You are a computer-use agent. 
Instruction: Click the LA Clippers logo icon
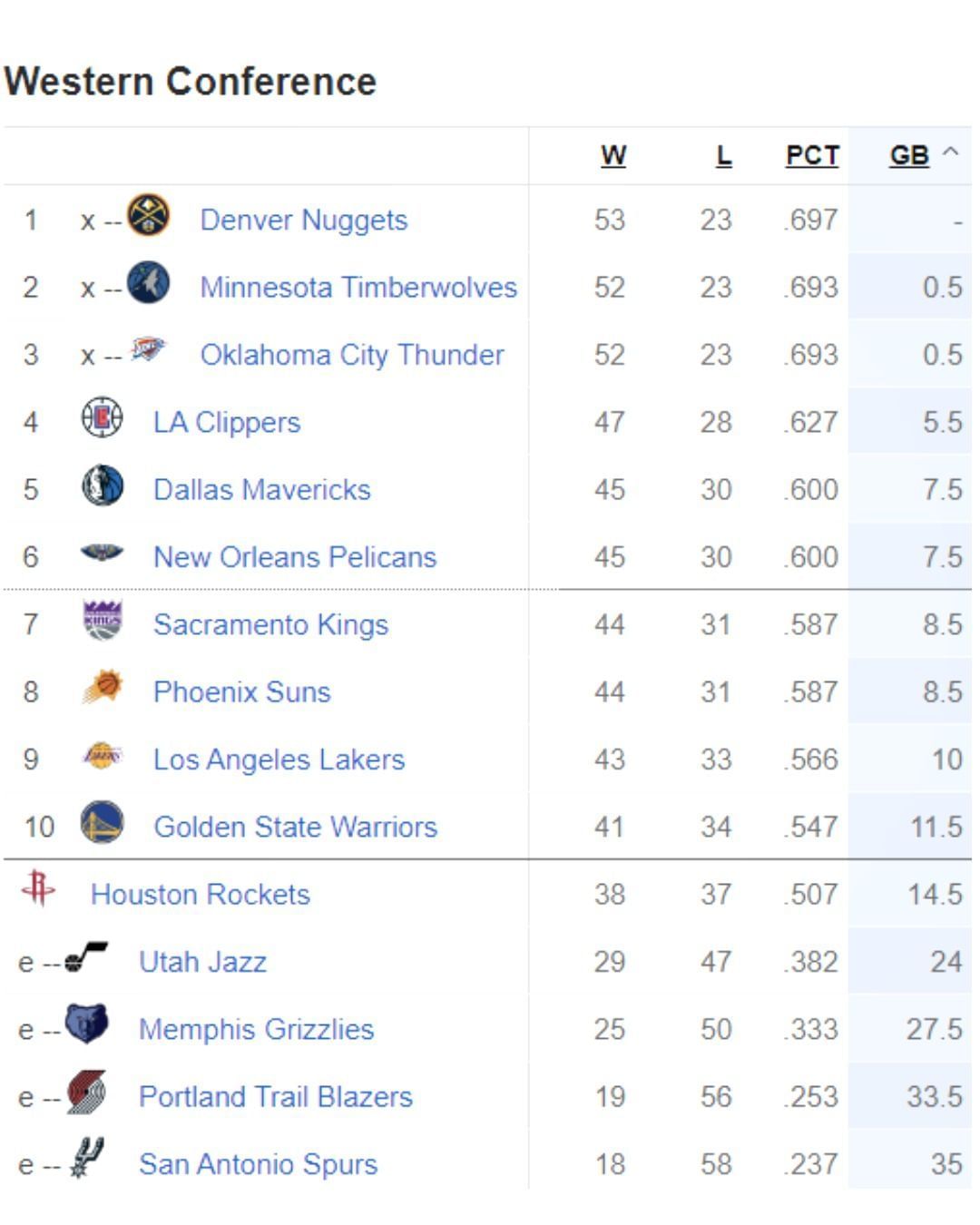pyautogui.click(x=103, y=418)
